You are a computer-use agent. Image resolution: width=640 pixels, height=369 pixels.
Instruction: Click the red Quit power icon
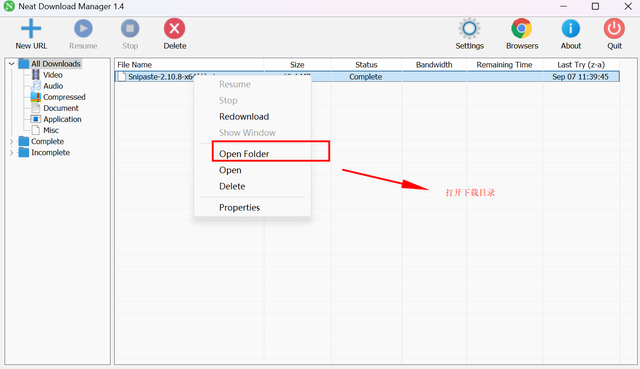(614, 29)
